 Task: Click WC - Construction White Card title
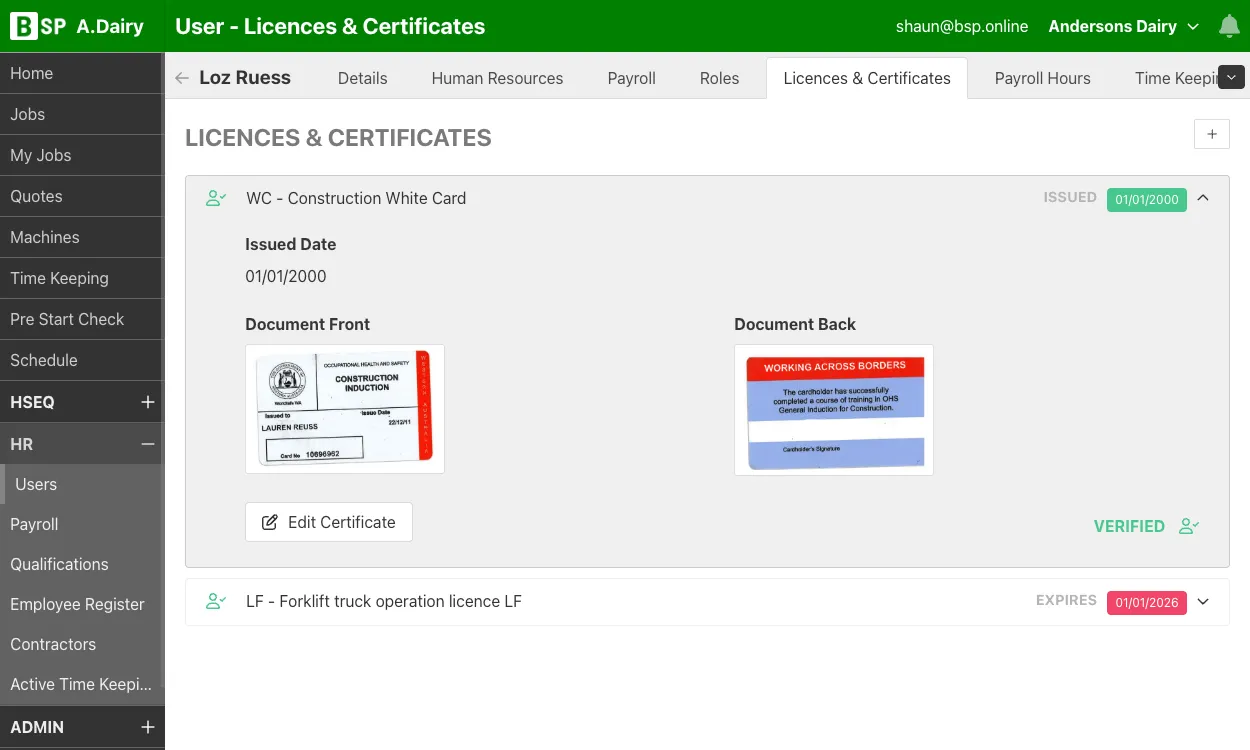356,198
